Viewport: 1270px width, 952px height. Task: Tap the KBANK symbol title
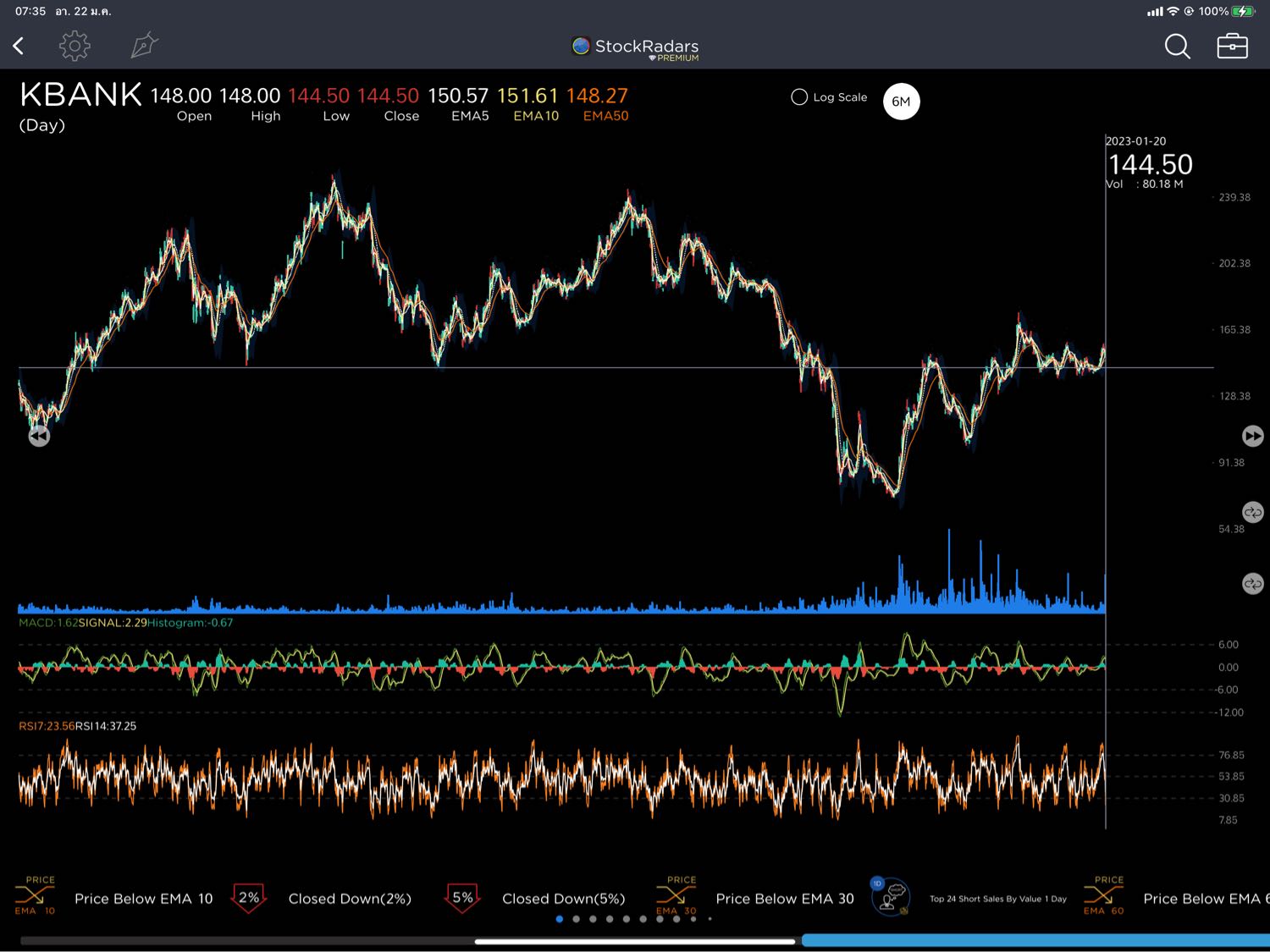(81, 95)
